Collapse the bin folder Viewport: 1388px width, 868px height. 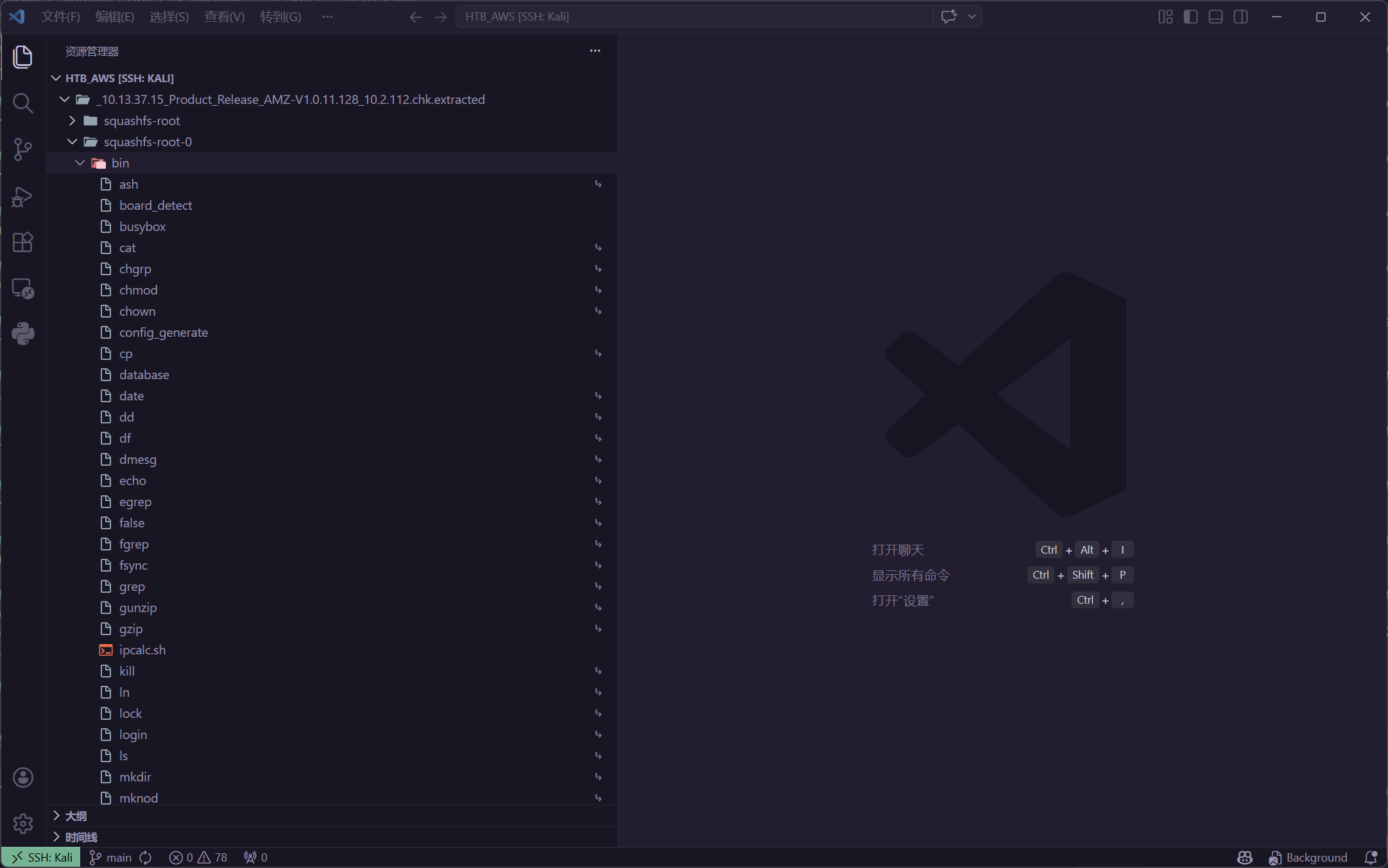pos(120,163)
